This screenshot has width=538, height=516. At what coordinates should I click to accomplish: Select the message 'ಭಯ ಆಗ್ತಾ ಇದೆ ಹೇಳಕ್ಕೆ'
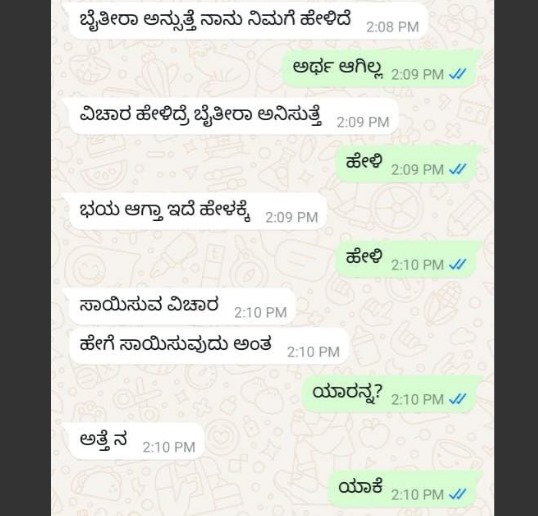coord(165,210)
